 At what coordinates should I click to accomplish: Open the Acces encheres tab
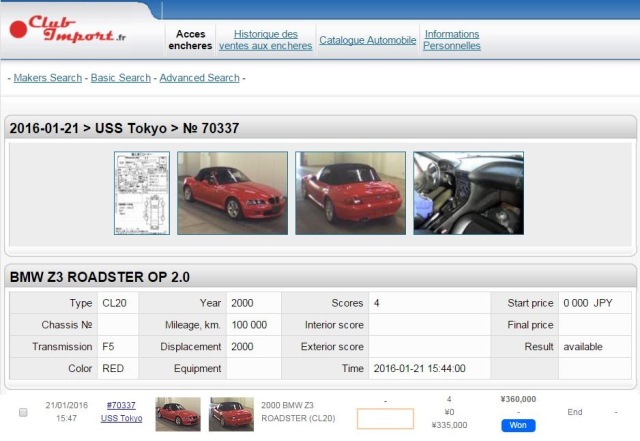190,40
